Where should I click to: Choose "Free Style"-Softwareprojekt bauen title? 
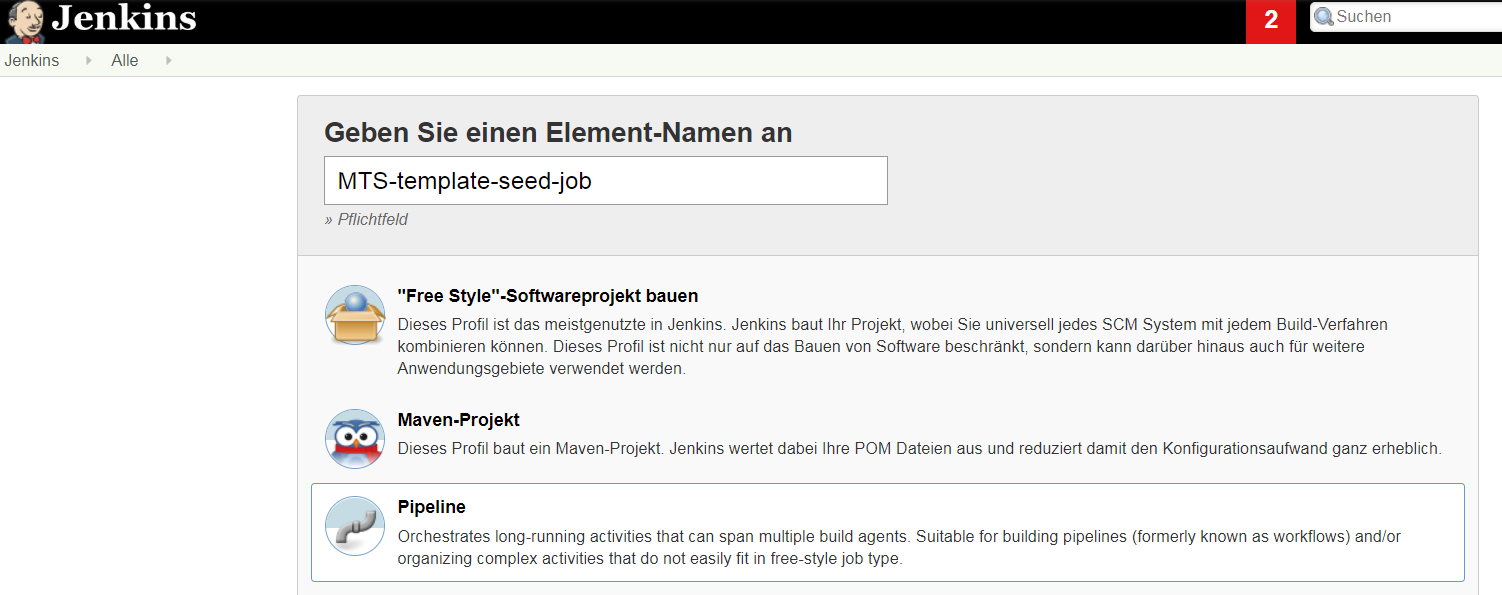pyautogui.click(x=548, y=296)
